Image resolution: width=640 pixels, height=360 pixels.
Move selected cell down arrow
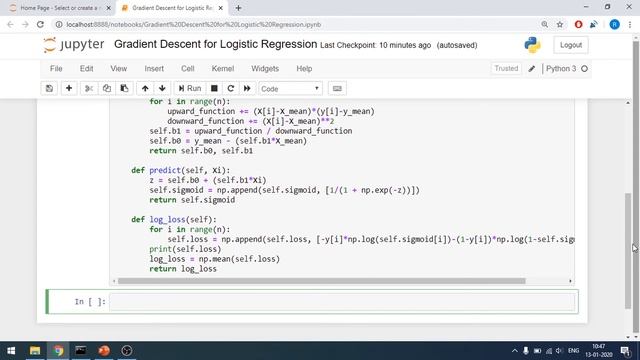[162, 89]
